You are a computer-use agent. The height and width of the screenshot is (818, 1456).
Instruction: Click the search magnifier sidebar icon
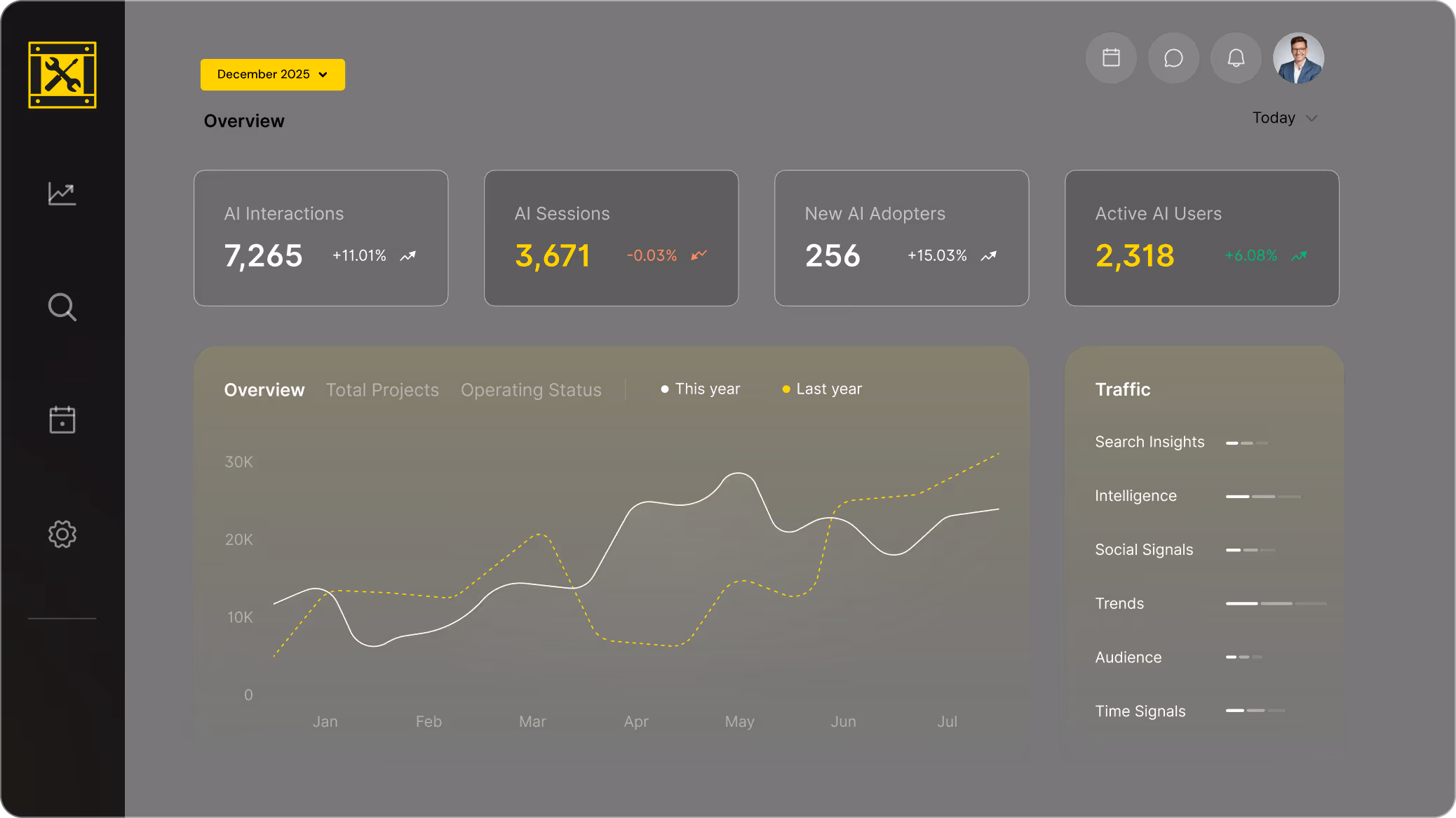pos(62,307)
